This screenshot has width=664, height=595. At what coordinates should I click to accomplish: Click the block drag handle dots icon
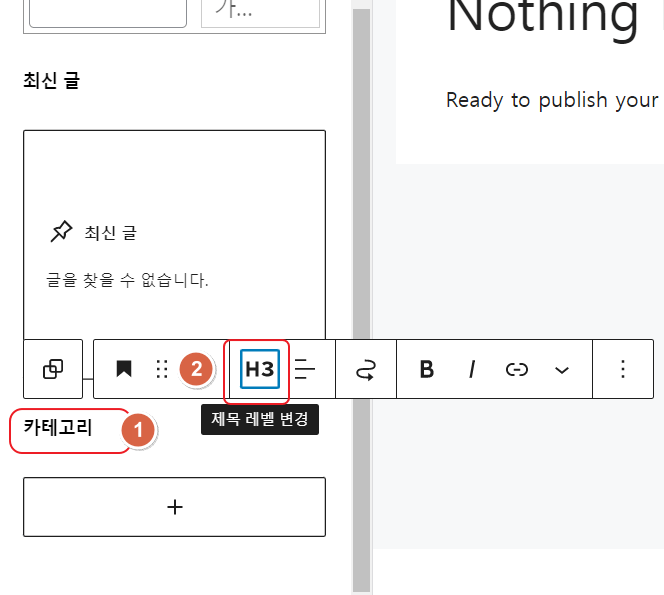pos(162,369)
